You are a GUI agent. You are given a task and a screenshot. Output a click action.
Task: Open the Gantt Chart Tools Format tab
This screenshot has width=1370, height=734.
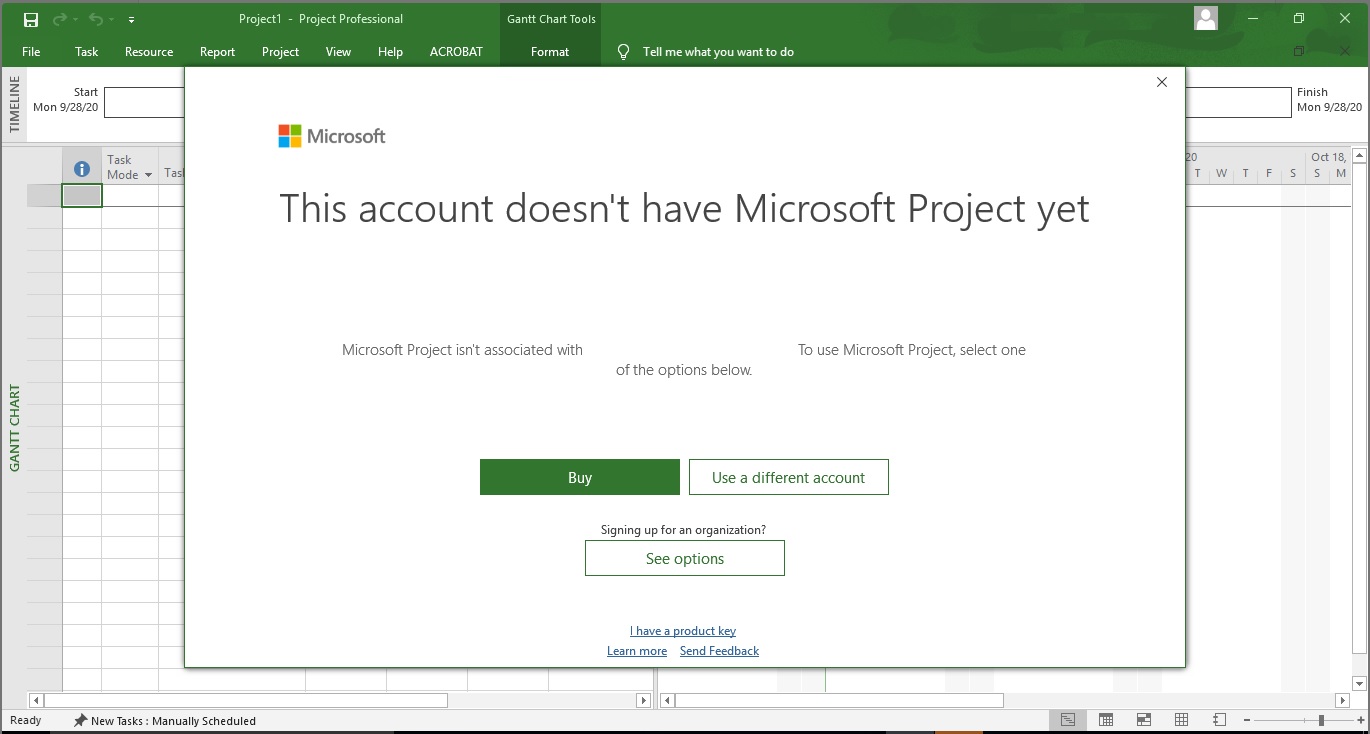550,52
